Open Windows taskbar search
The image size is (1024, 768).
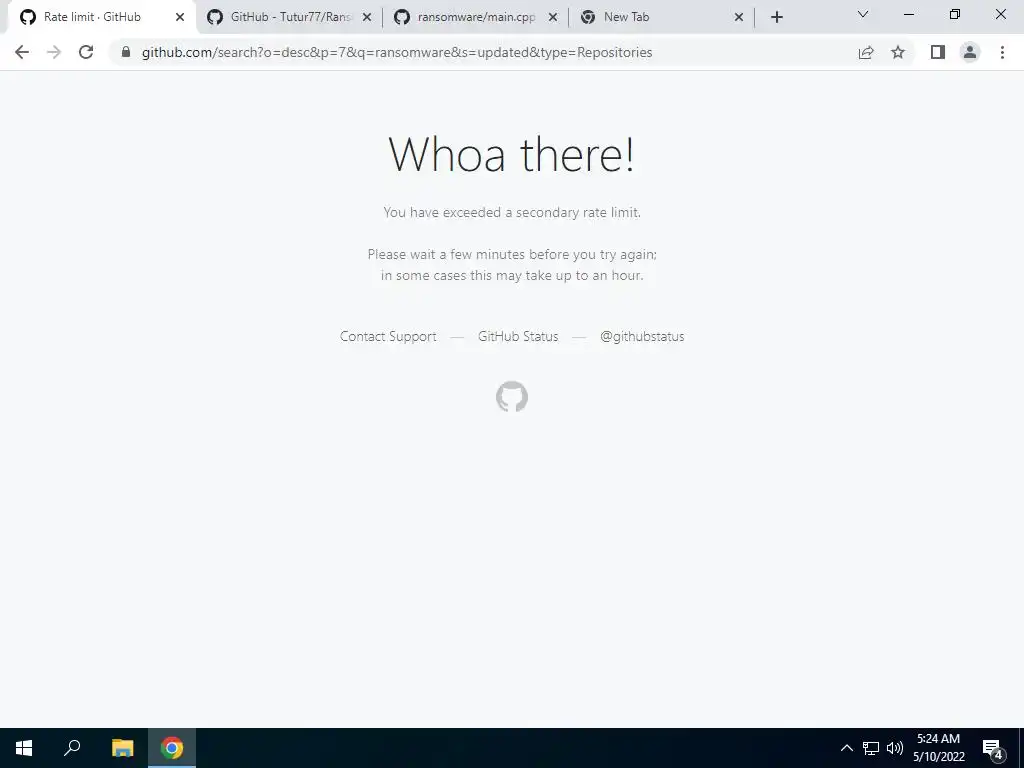72,748
